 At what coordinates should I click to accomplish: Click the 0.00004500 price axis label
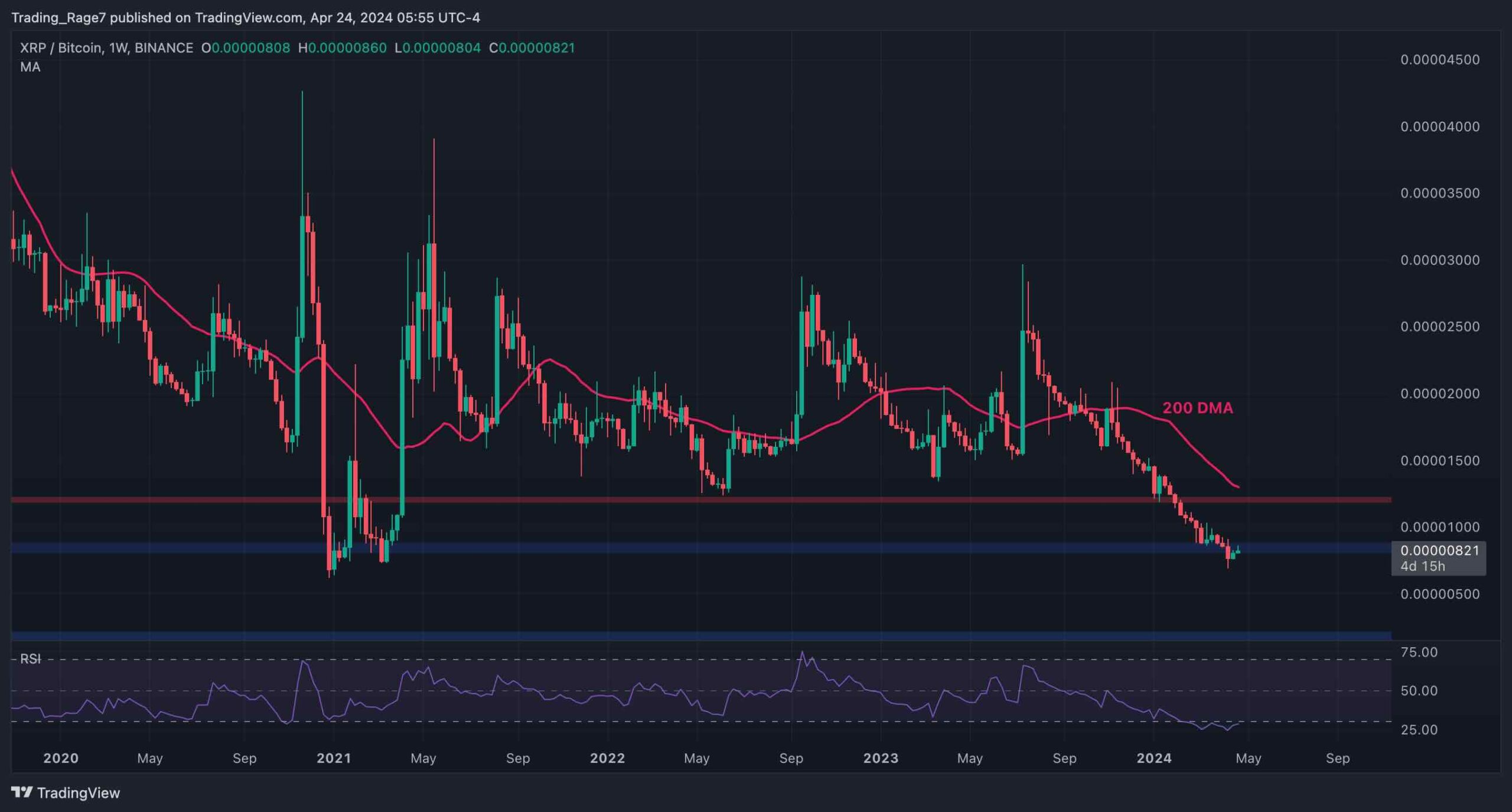pos(1439,60)
